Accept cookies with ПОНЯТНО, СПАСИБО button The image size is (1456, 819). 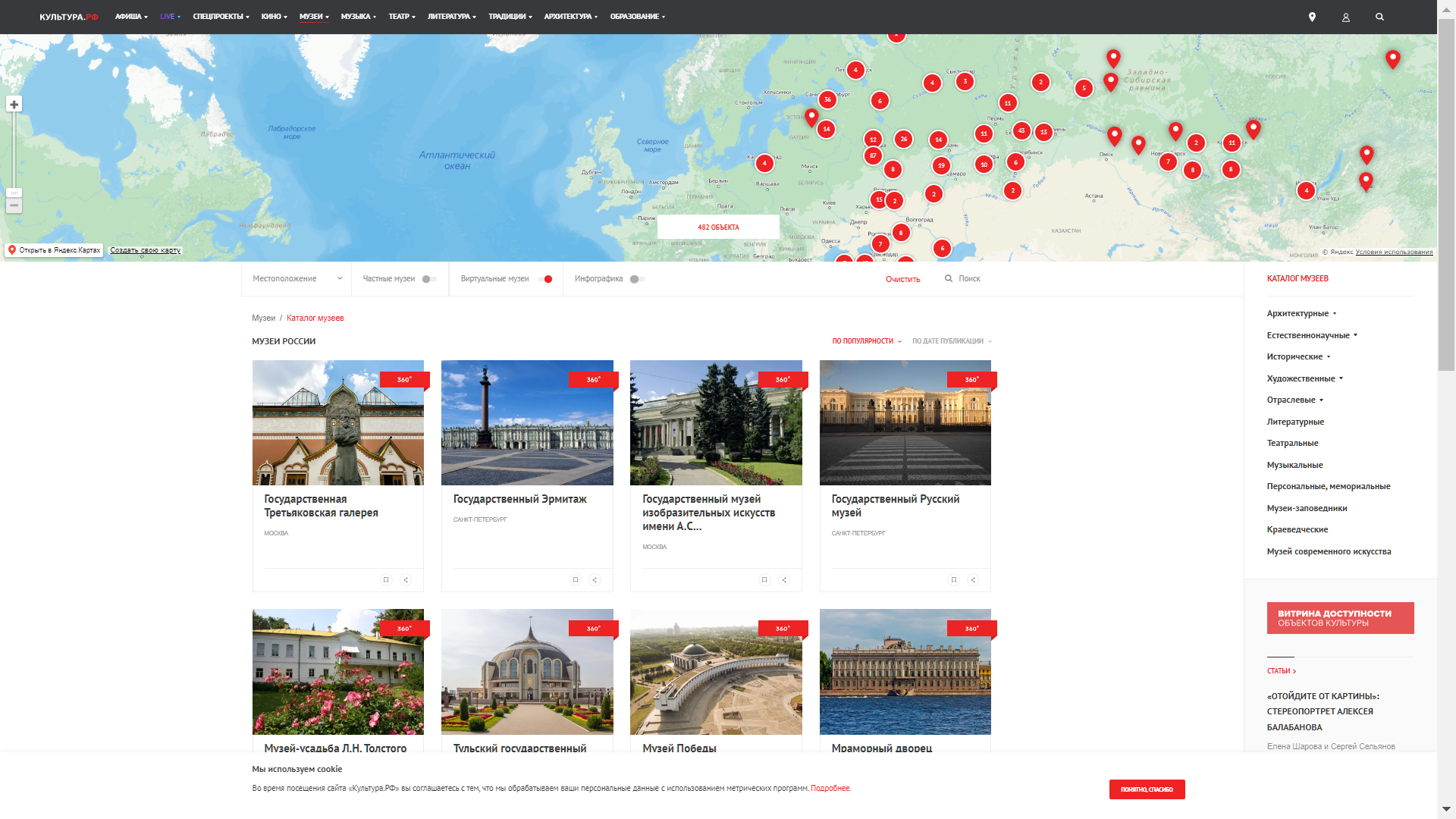pos(1147,789)
